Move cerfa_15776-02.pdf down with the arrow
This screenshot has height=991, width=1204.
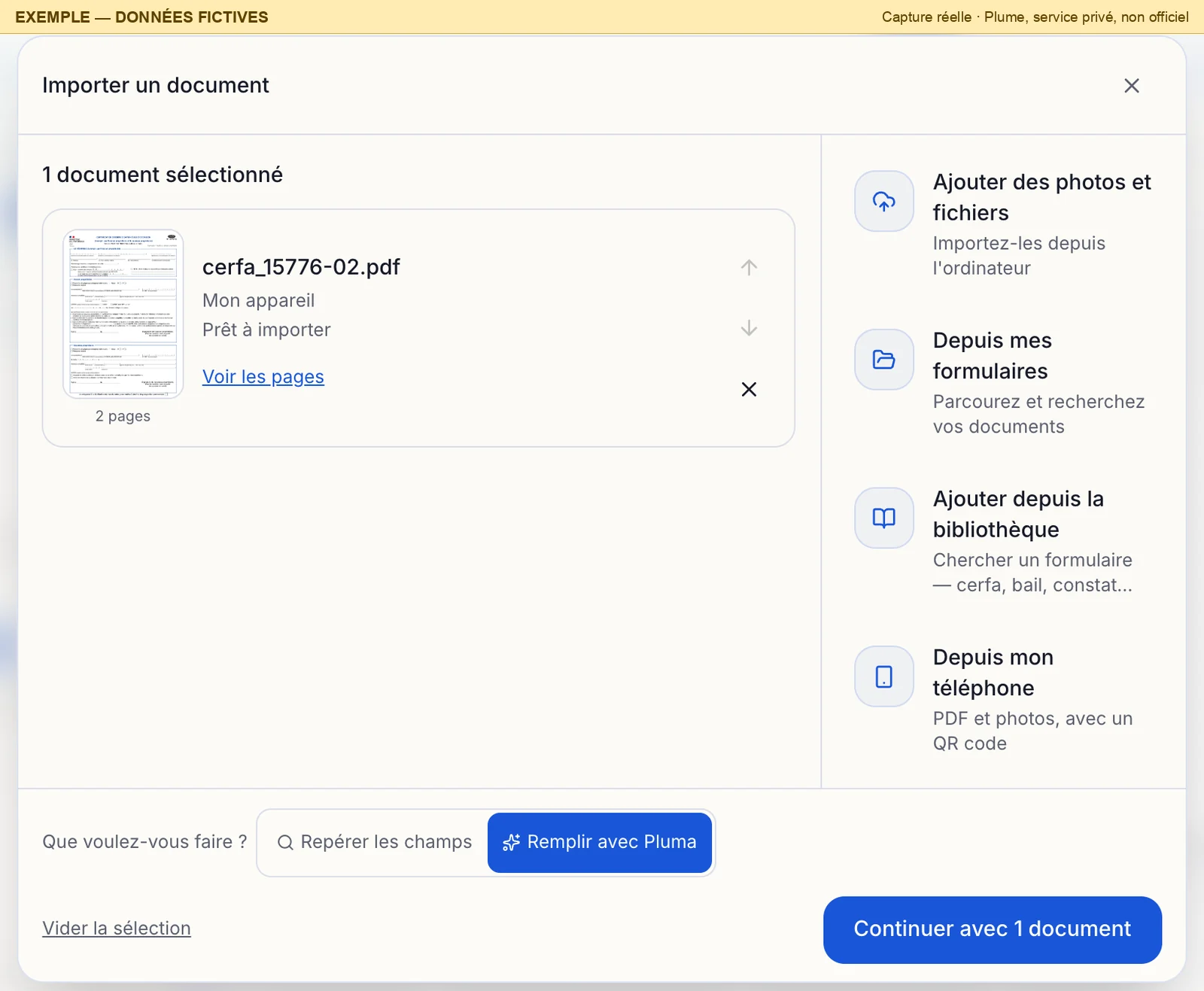(749, 328)
